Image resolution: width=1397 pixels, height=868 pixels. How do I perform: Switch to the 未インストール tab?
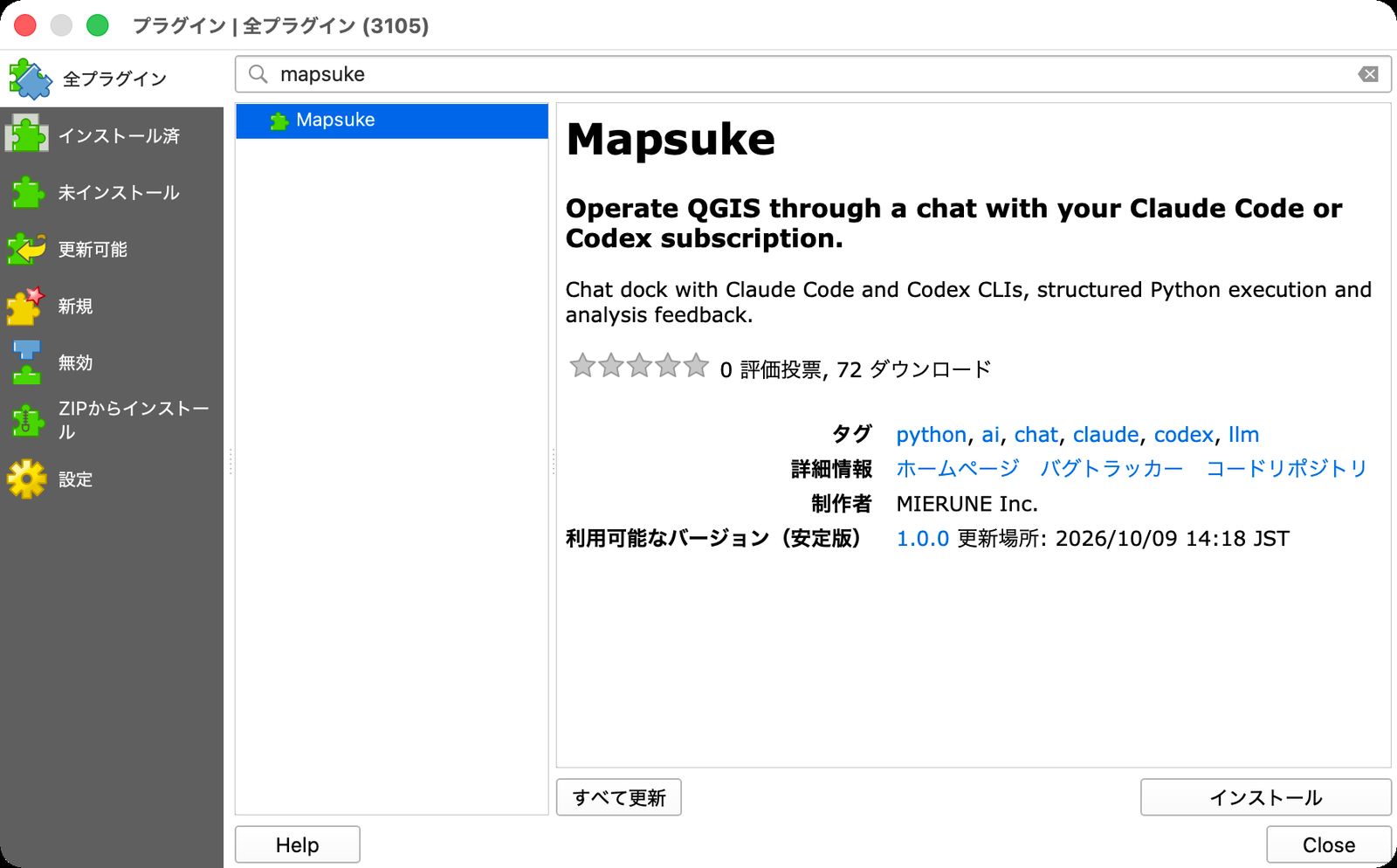click(112, 192)
